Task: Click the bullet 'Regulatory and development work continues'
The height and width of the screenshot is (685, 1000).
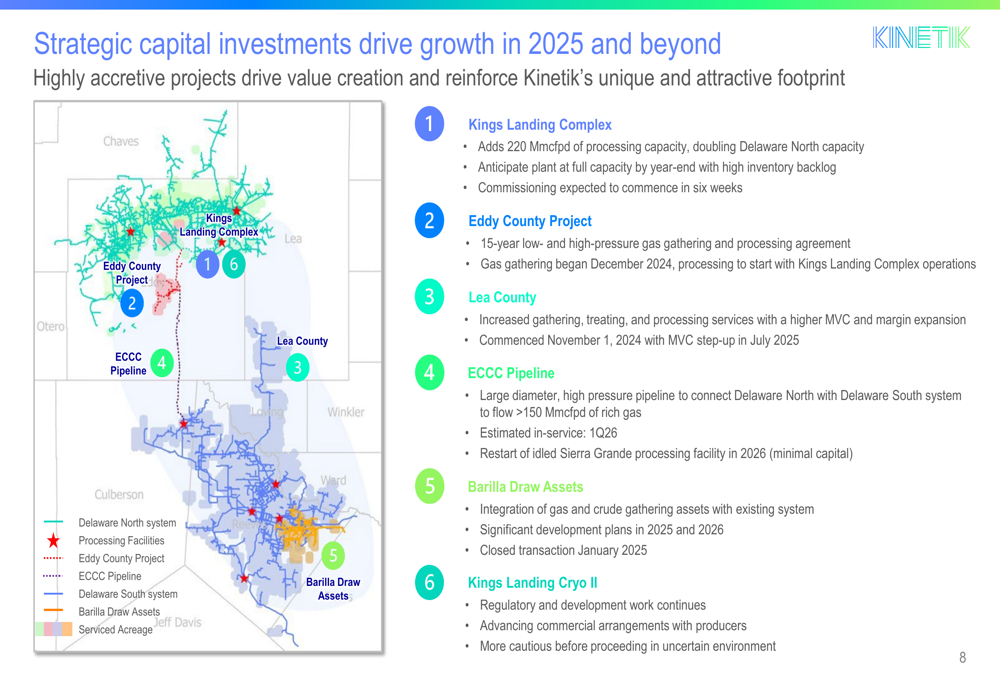Action: coord(592,605)
